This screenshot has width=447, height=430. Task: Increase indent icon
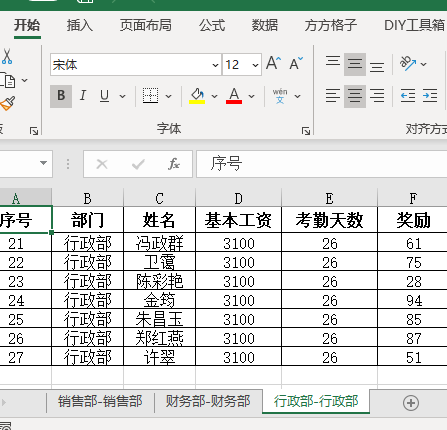point(430,96)
